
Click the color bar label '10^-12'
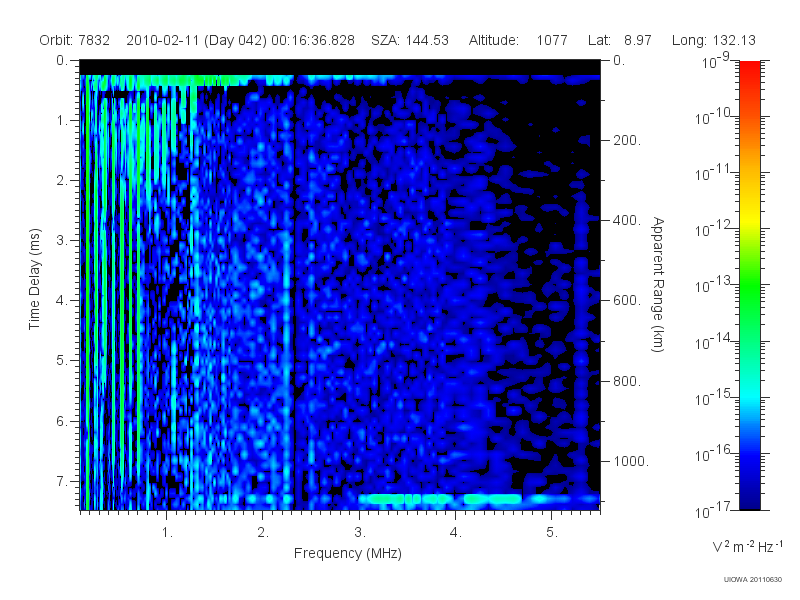tap(714, 229)
